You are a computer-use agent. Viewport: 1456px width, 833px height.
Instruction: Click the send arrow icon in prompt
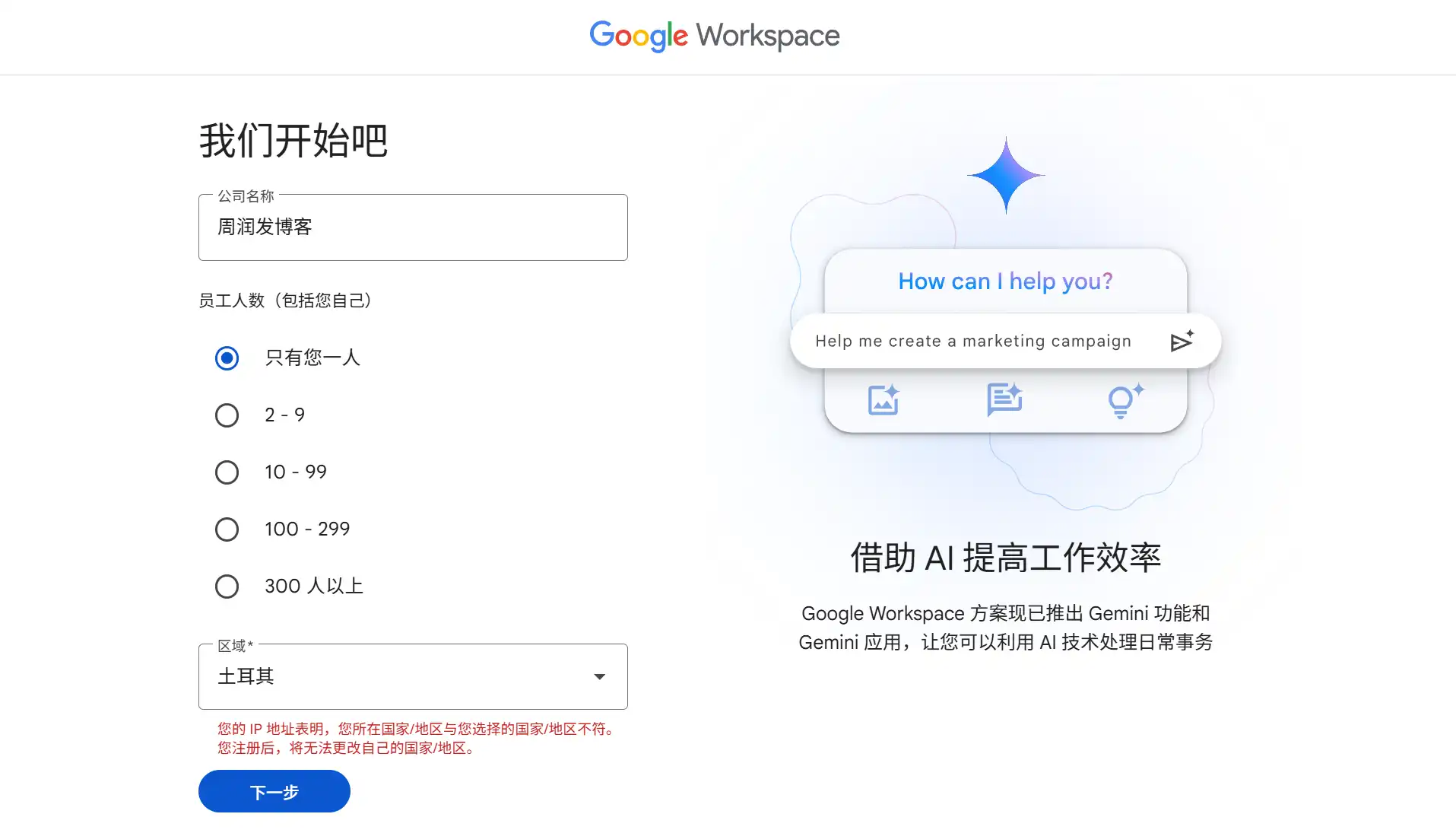1181,342
